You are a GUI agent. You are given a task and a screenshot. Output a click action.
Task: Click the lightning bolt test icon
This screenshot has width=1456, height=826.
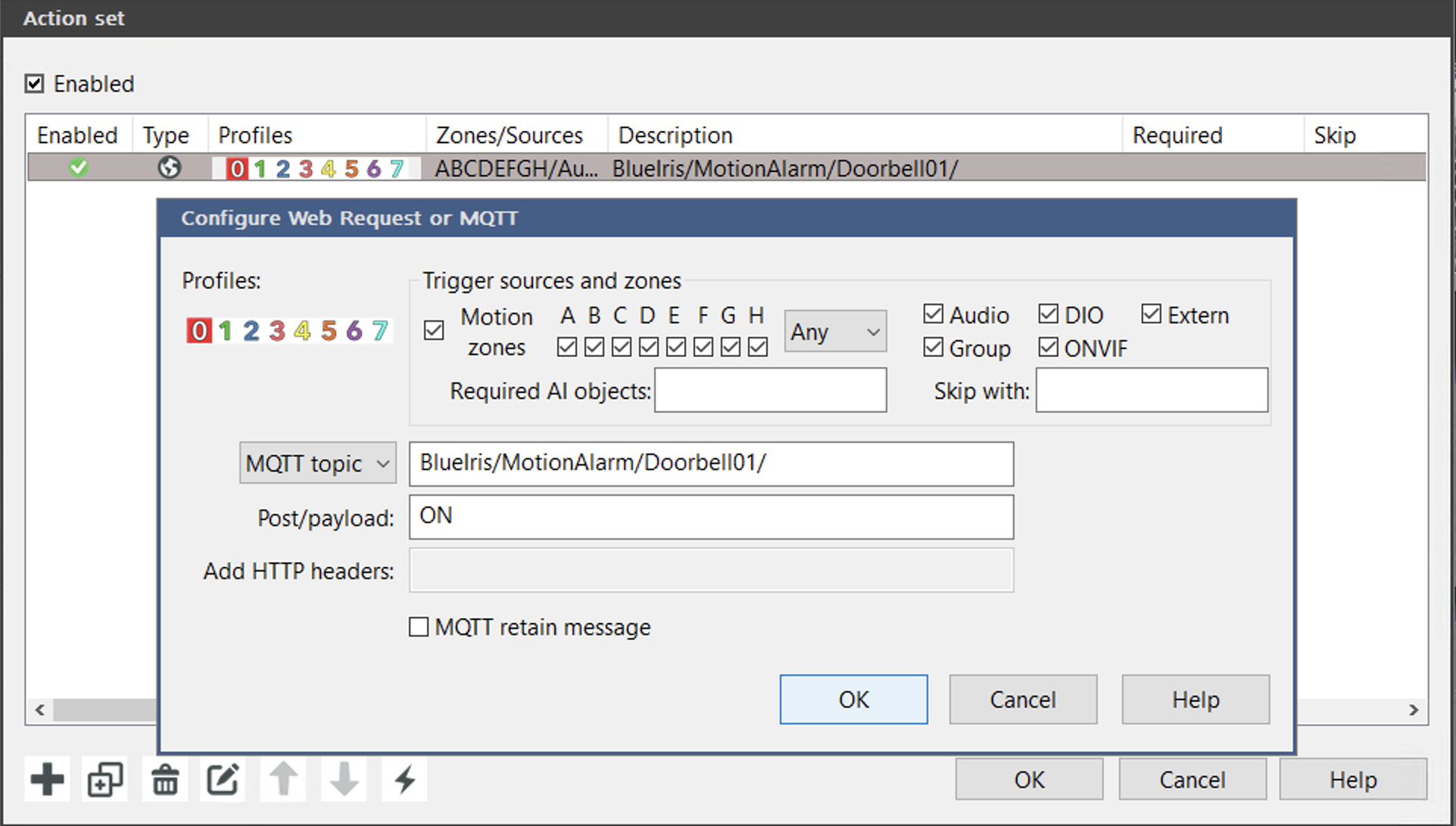(x=405, y=779)
